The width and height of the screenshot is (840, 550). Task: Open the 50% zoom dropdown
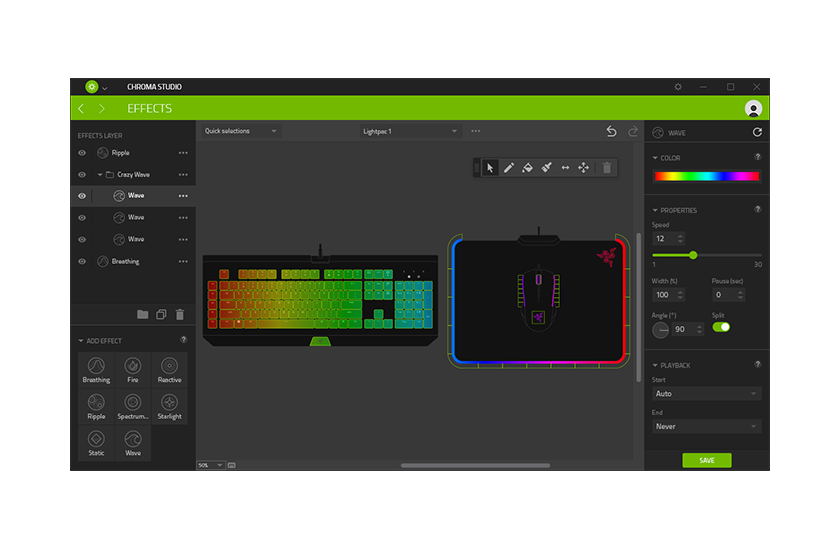click(x=210, y=465)
